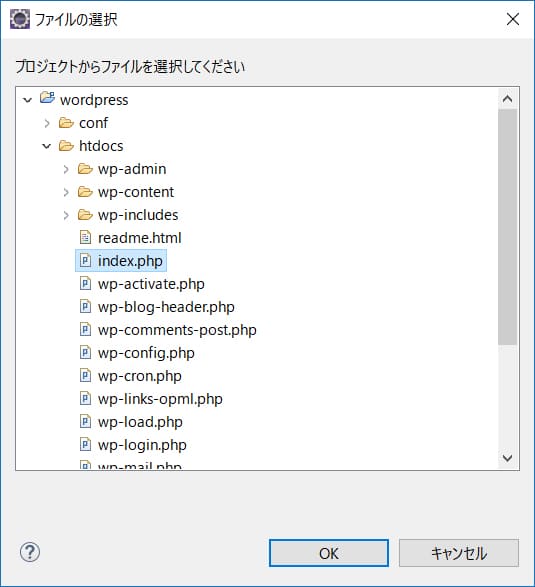Expand the conf folder
Screen dimensions: 535x587
point(47,123)
